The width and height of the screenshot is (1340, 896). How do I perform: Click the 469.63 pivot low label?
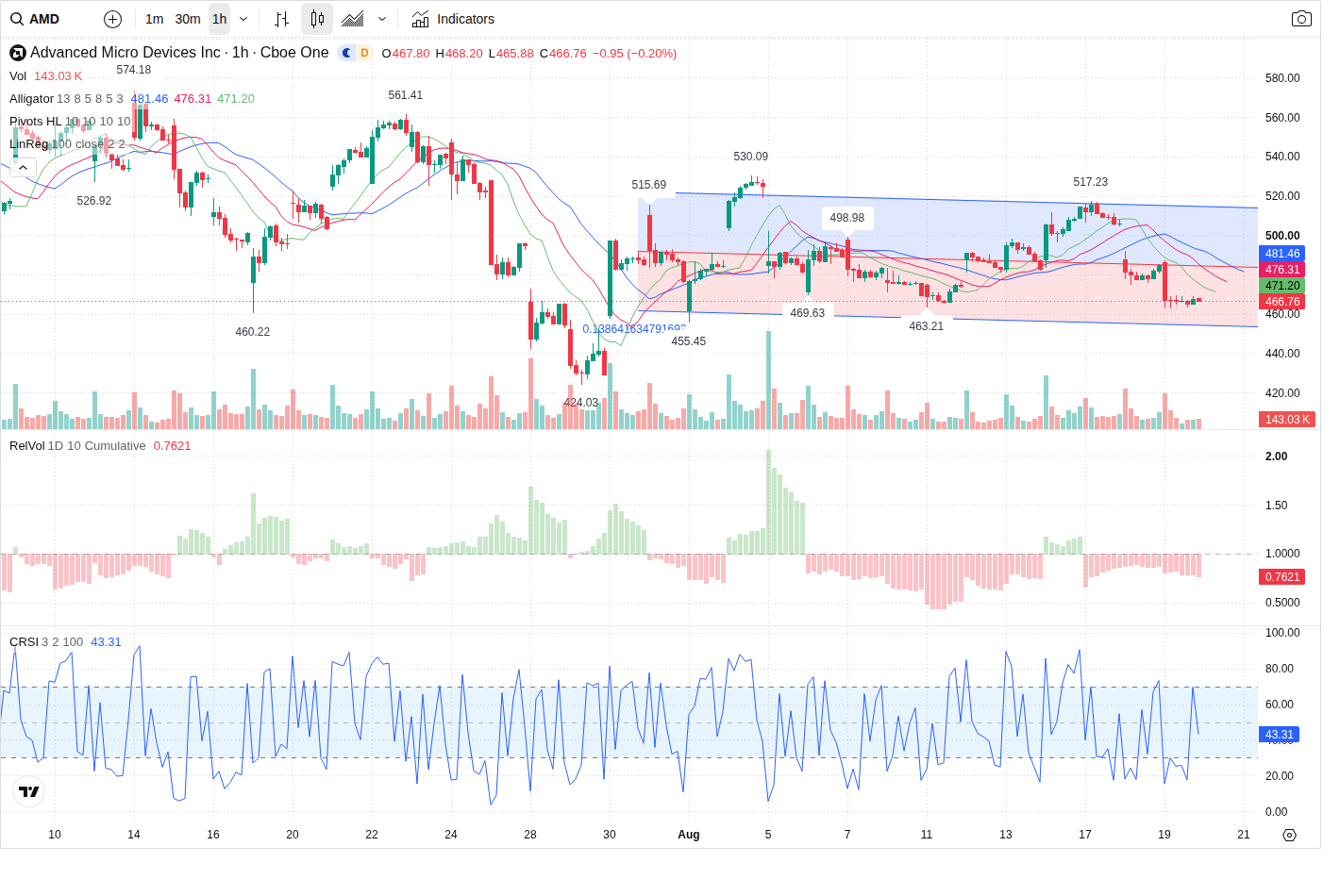(x=807, y=313)
